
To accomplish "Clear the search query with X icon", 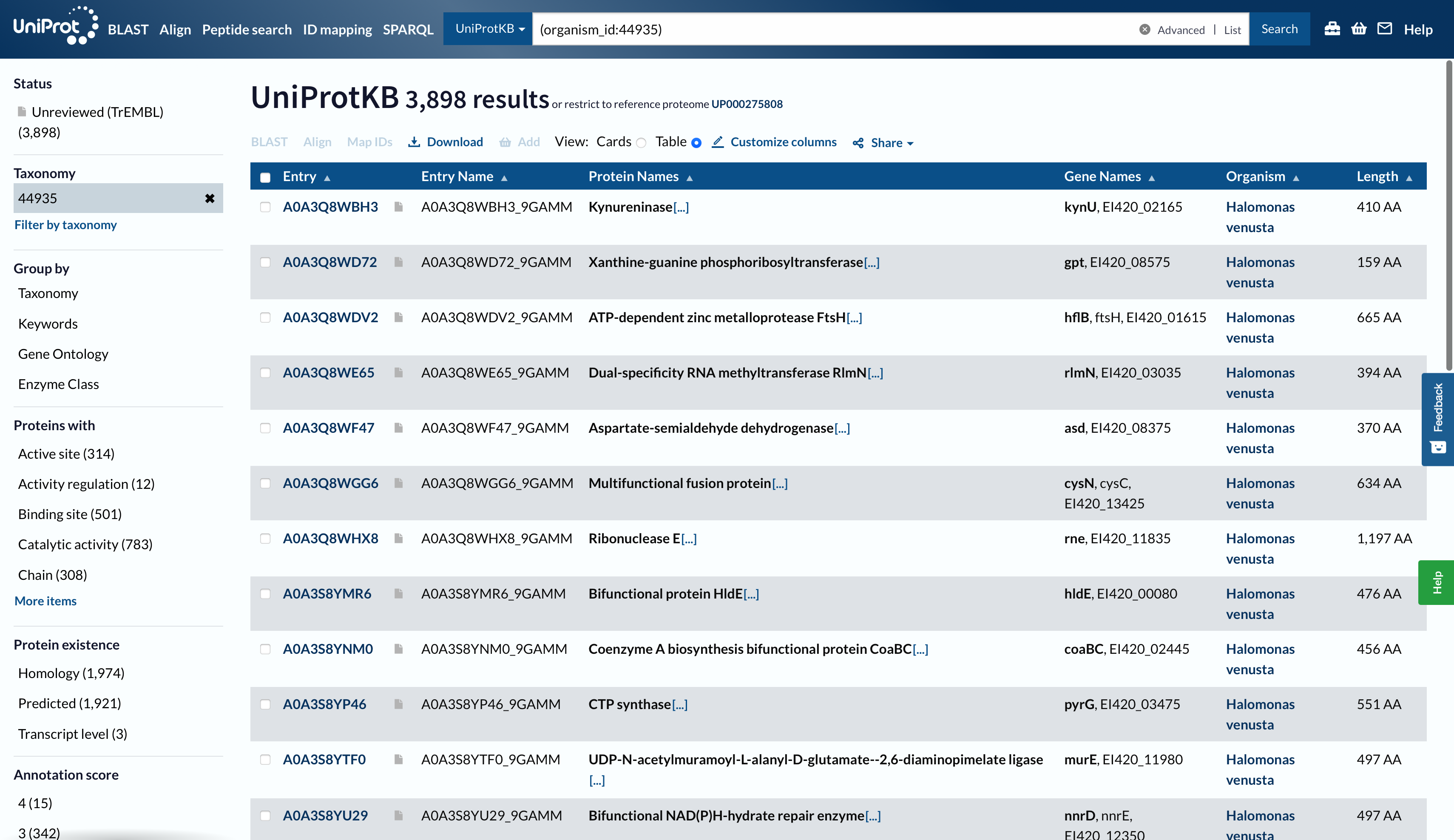I will coord(1144,29).
